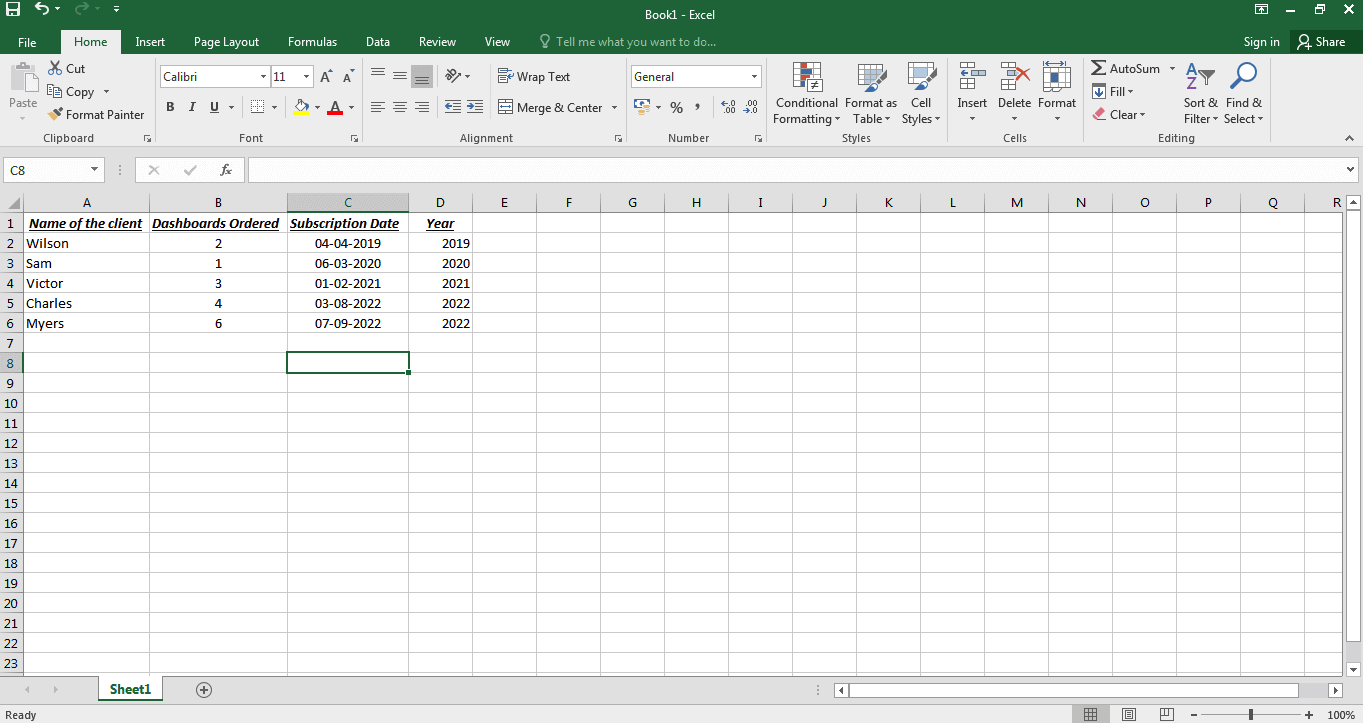Click AutoSum sigma button
This screenshot has height=723, width=1363.
pos(1126,68)
